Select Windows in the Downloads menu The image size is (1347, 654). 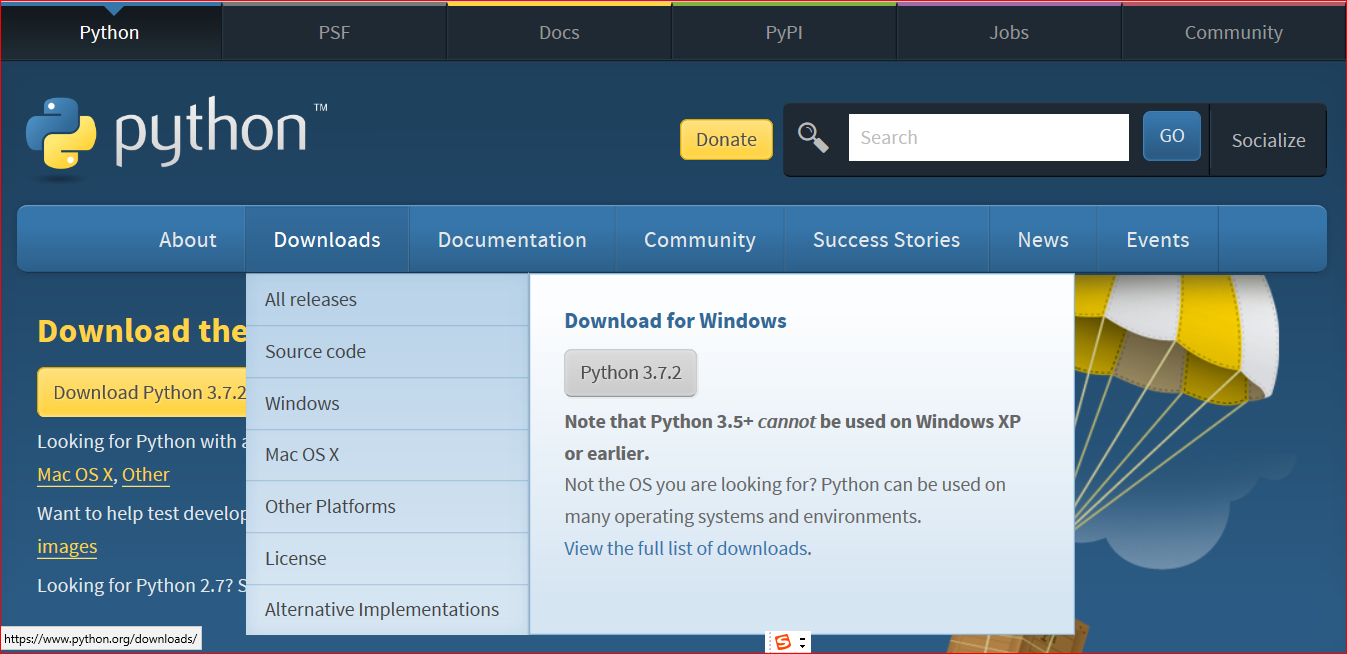[x=387, y=404]
